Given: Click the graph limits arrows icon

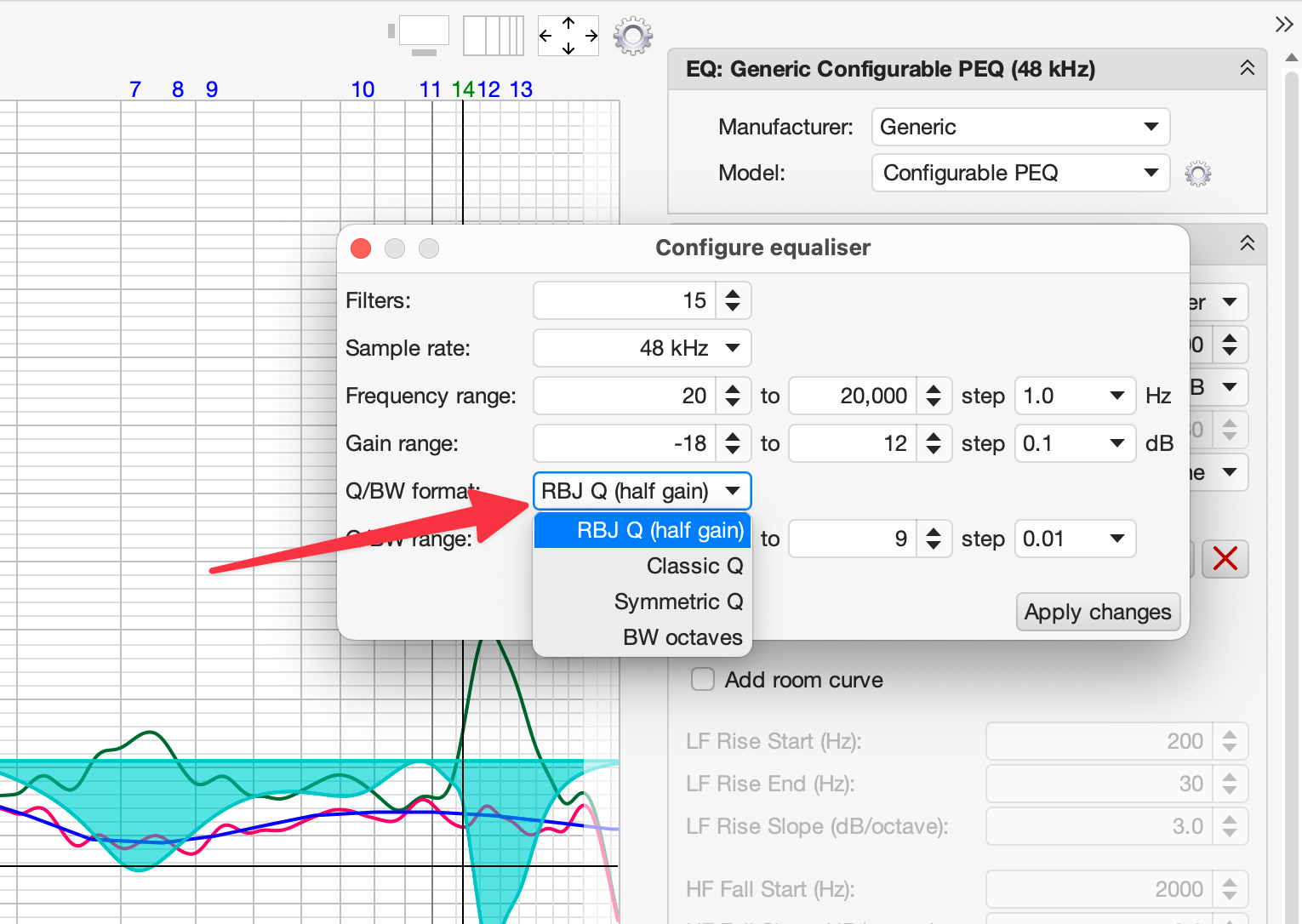Looking at the screenshot, I should pos(568,36).
